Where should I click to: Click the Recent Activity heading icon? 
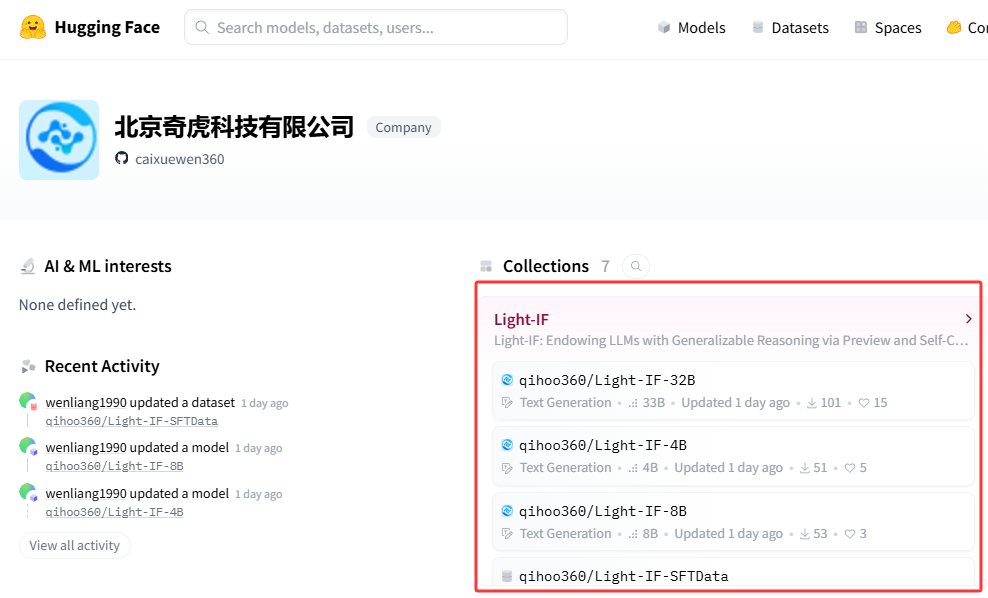tap(28, 366)
